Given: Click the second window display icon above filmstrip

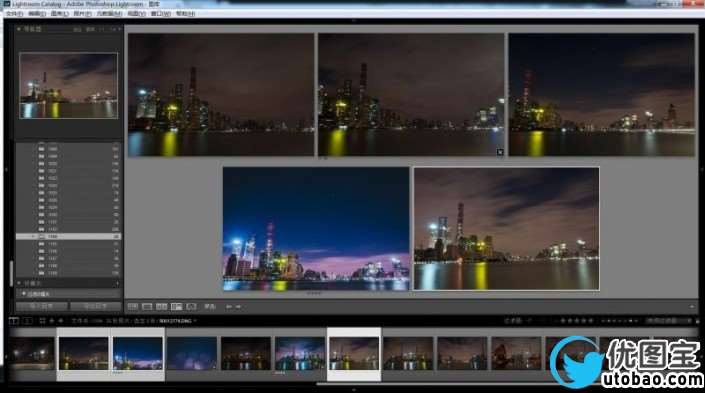Looking at the screenshot, I should click(x=28, y=321).
